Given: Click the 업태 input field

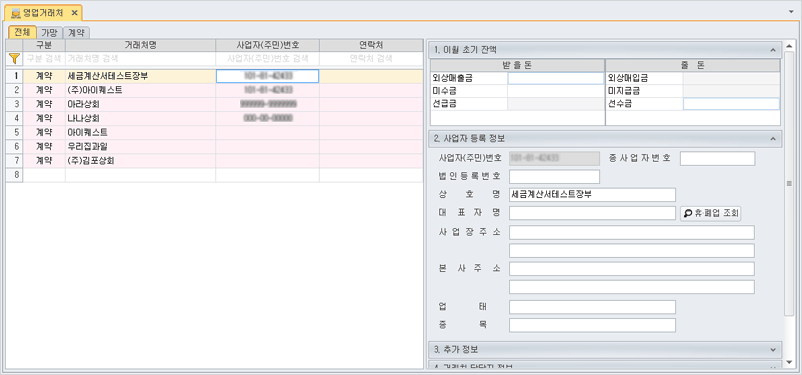Looking at the screenshot, I should 592,307.
